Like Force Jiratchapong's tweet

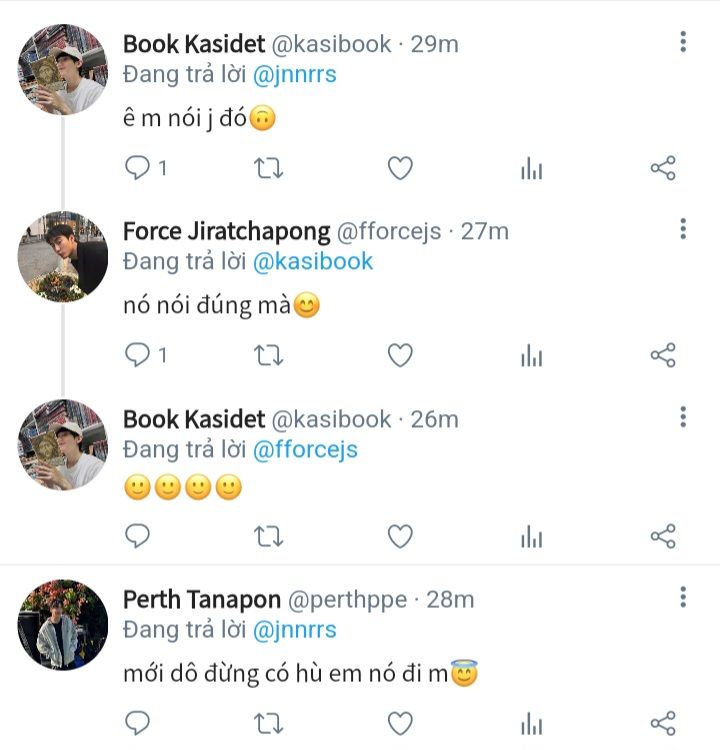click(400, 355)
